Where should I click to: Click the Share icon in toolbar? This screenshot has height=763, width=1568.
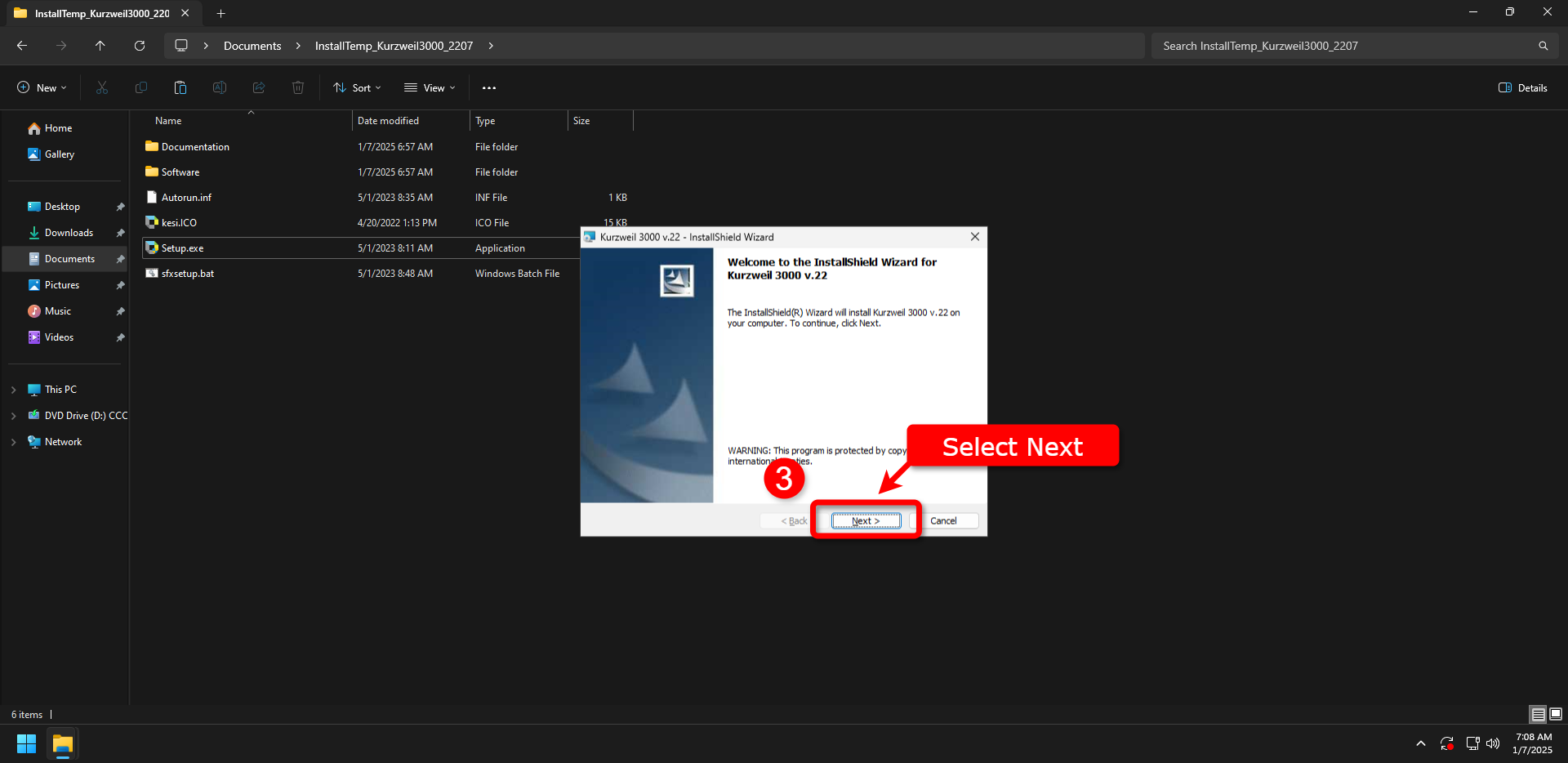click(x=259, y=87)
